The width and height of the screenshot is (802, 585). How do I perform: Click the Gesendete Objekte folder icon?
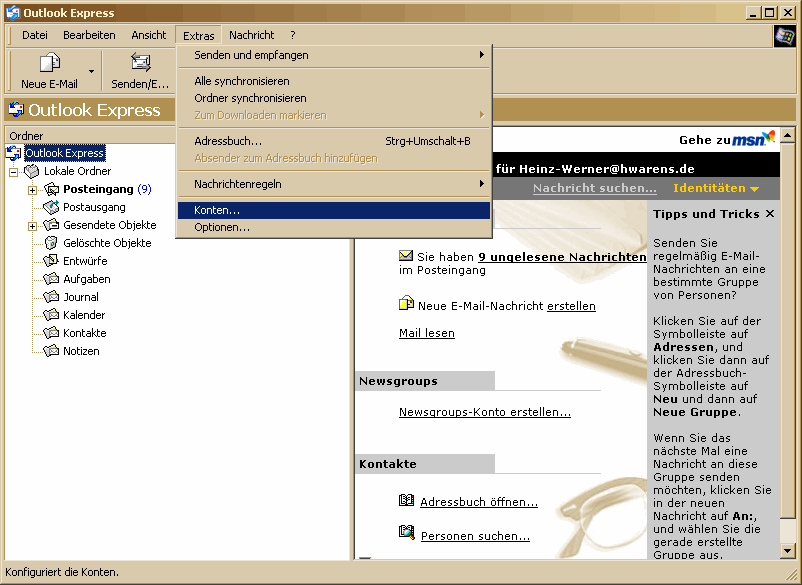click(x=51, y=225)
